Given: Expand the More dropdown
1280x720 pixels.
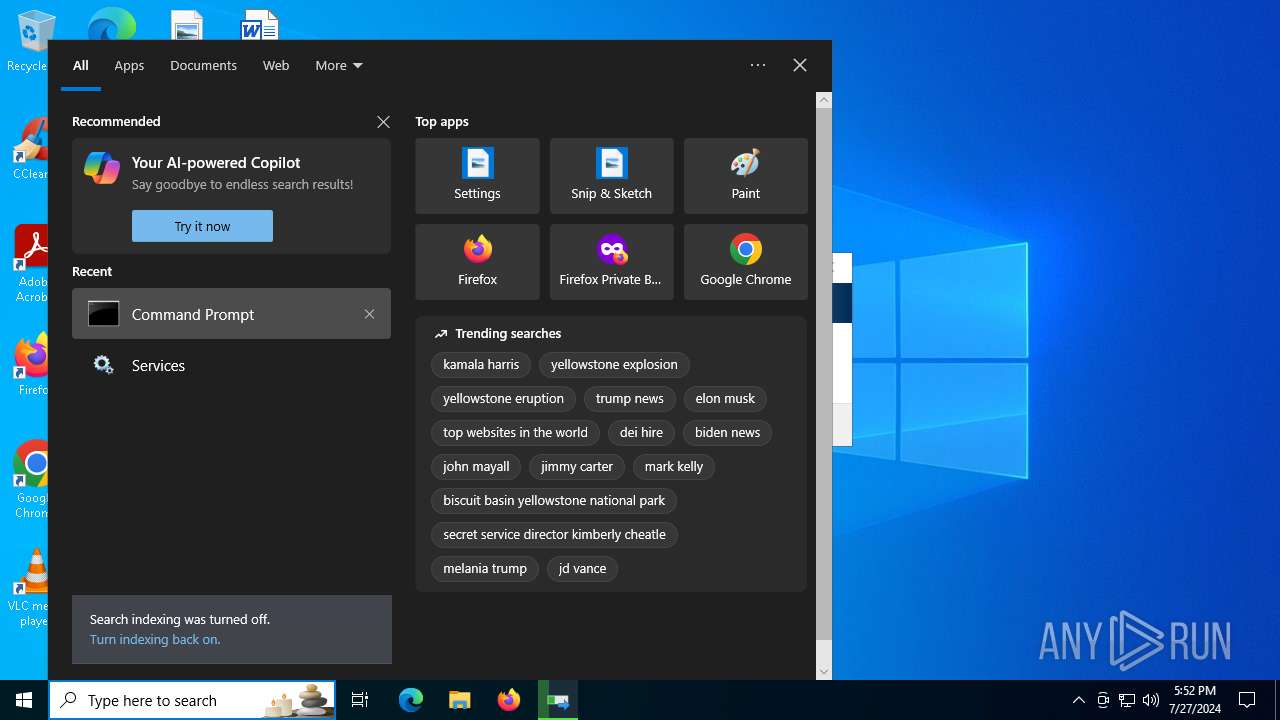Looking at the screenshot, I should (x=339, y=65).
